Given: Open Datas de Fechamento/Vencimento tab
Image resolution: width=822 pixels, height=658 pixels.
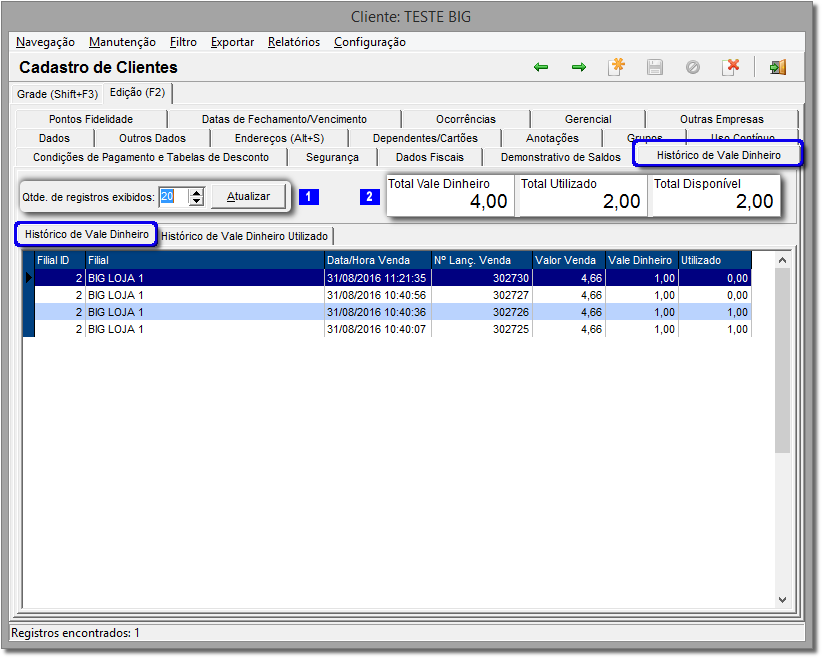Looking at the screenshot, I should coord(284,119).
